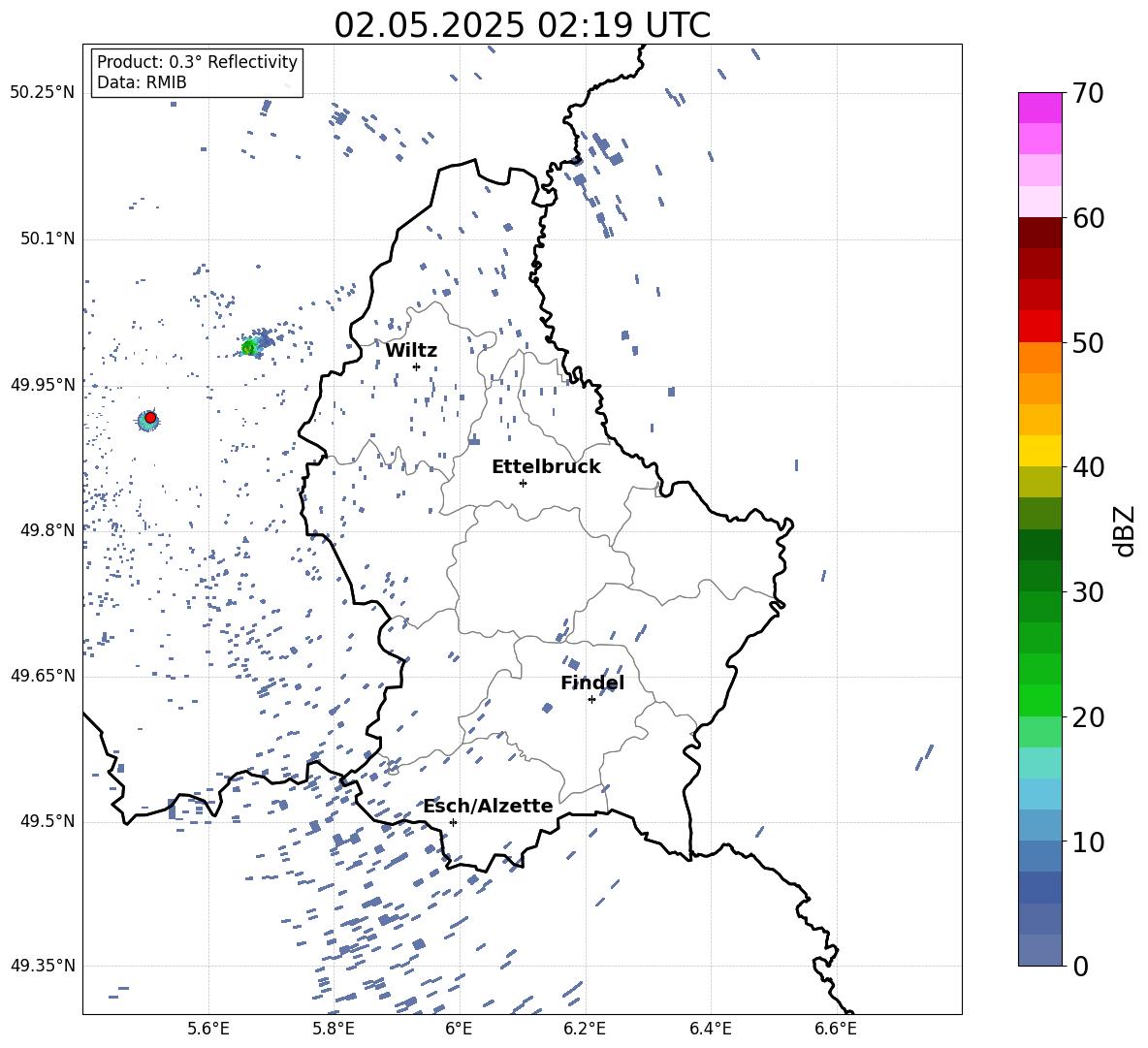Click the 6°E longitude label
Screen dimensions: 1148x1048
459,1029
